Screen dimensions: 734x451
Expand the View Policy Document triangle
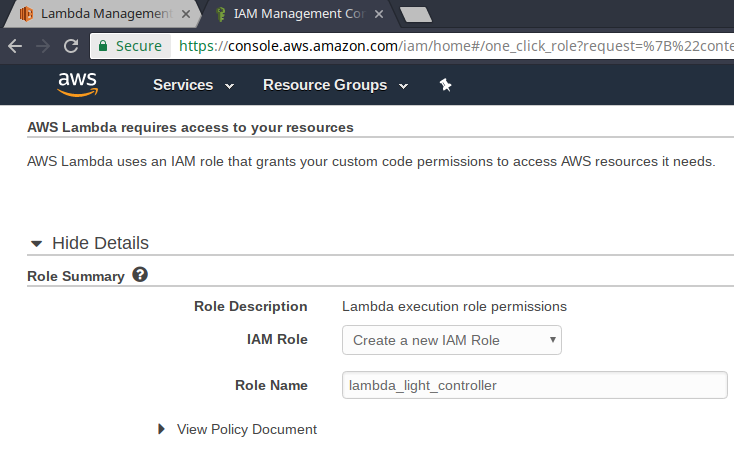click(x=161, y=429)
